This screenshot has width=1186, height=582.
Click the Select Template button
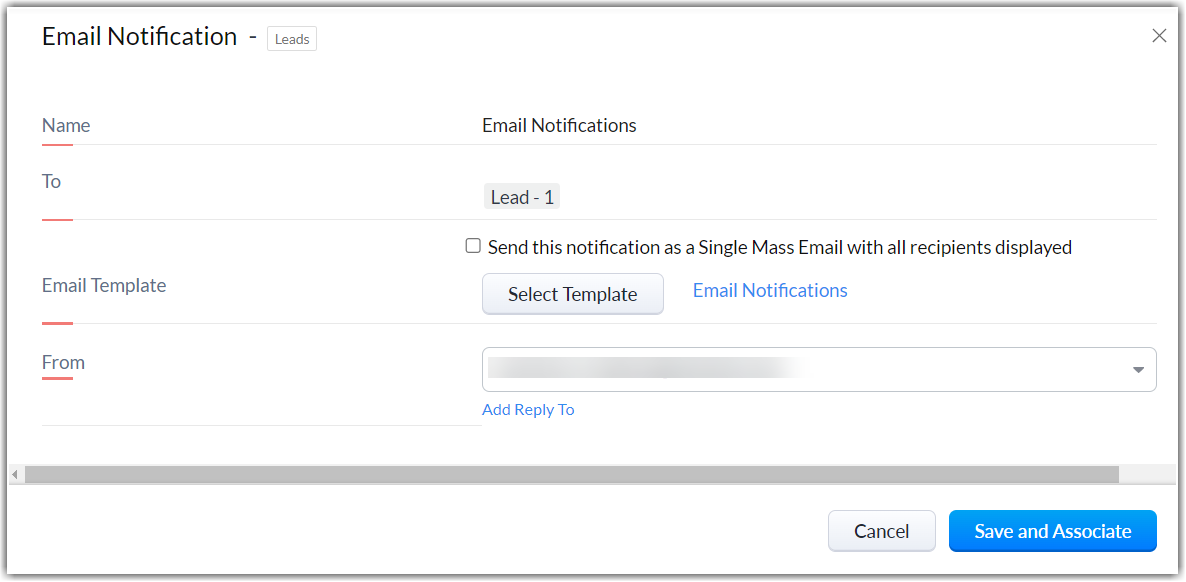573,294
